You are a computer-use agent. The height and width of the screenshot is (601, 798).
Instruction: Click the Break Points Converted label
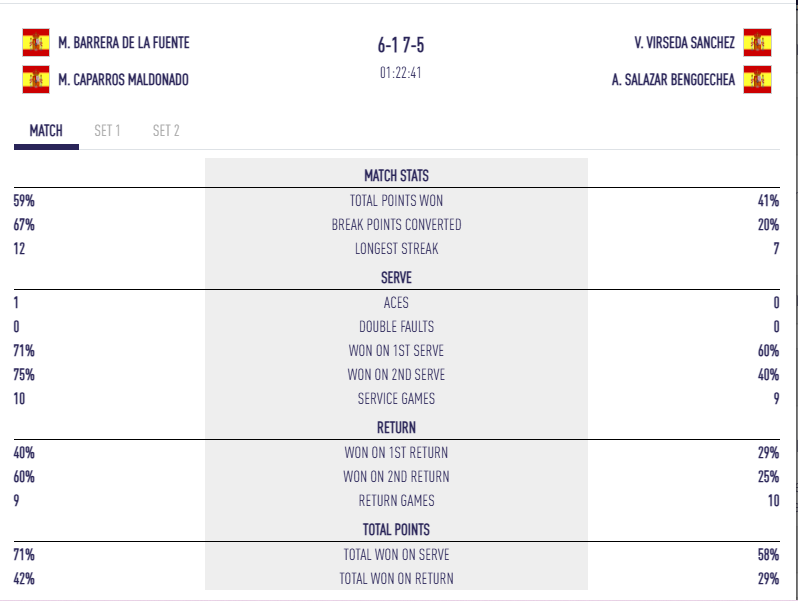tap(396, 225)
